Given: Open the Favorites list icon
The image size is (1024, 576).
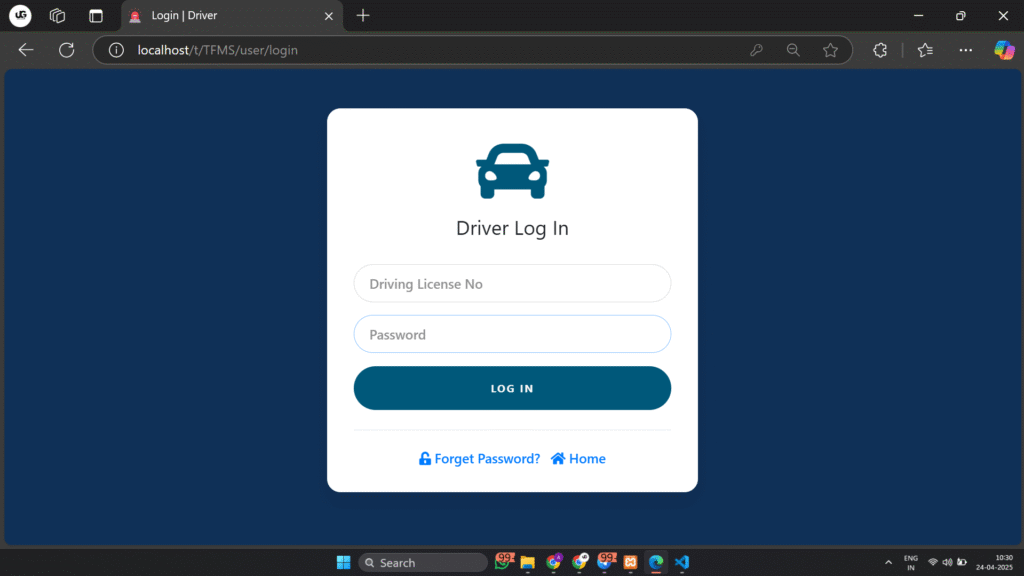Looking at the screenshot, I should [x=925, y=50].
